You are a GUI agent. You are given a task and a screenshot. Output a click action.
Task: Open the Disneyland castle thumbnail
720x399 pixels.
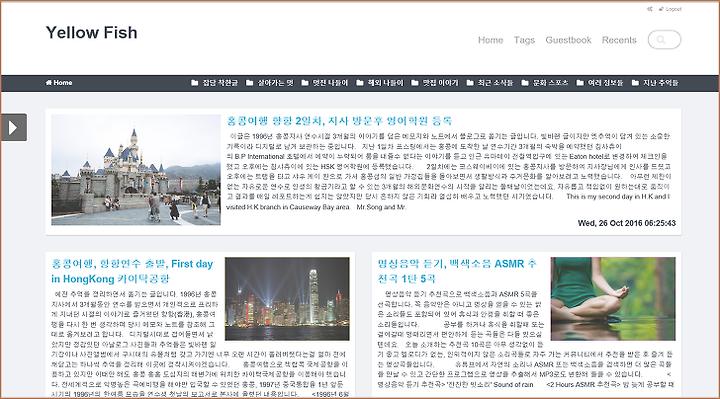click(x=136, y=170)
